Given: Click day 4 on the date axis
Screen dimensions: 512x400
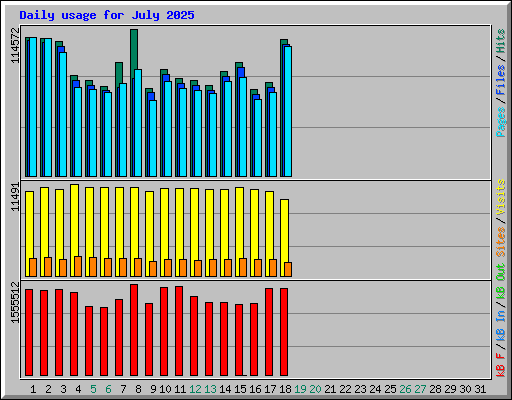Looking at the screenshot, I should point(78,389).
